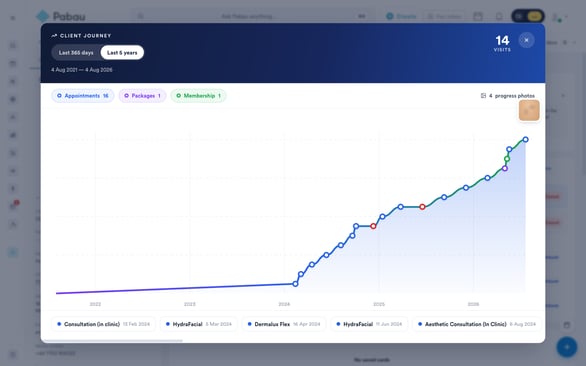This screenshot has width=586, height=366.
Task: Toggle the Membership 1 filter chip
Action: (198, 96)
